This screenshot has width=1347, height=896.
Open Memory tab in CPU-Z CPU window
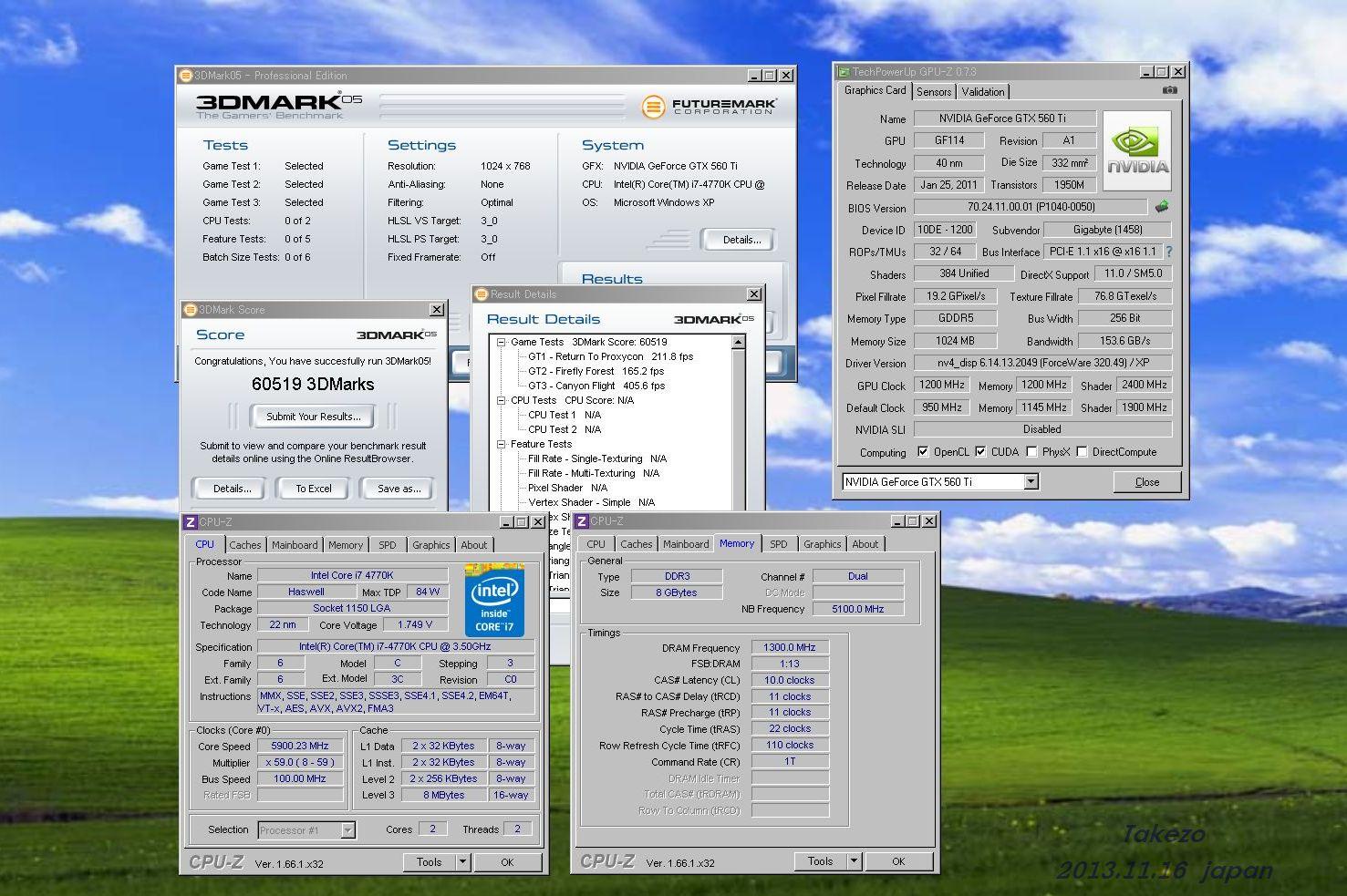(346, 545)
